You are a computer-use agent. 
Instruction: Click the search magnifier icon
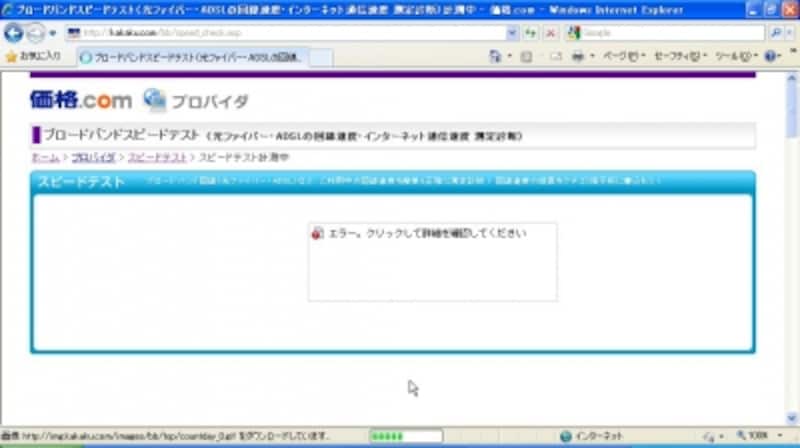tap(776, 33)
